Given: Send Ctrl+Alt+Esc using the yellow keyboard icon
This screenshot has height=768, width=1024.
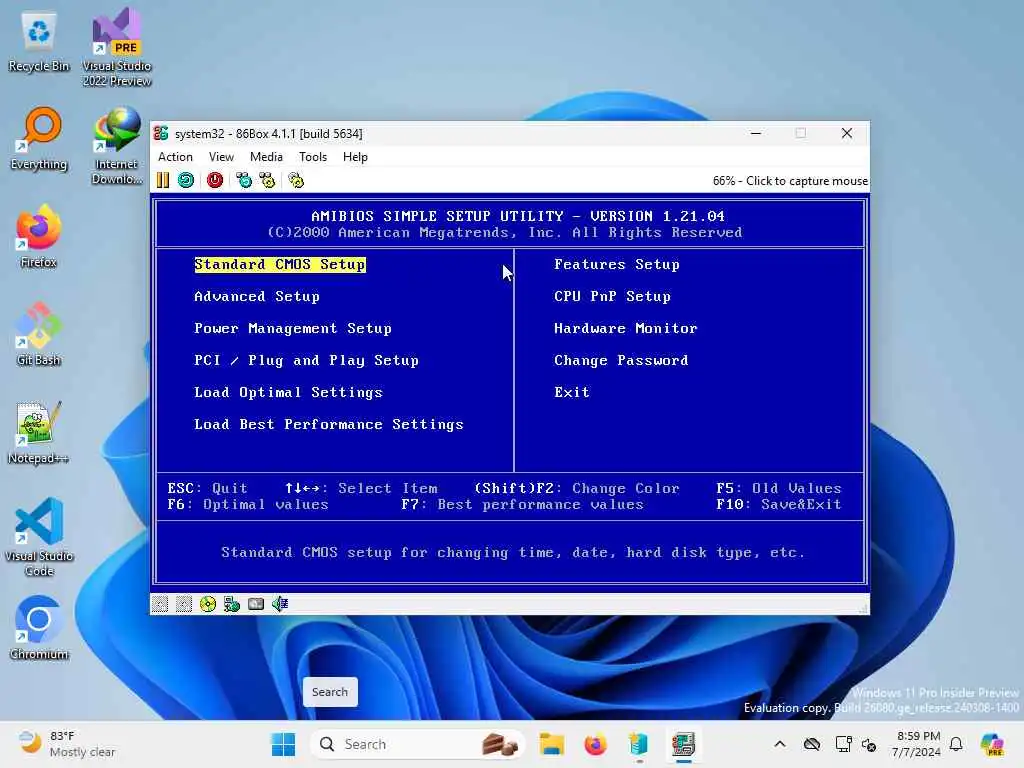Looking at the screenshot, I should (x=267, y=180).
